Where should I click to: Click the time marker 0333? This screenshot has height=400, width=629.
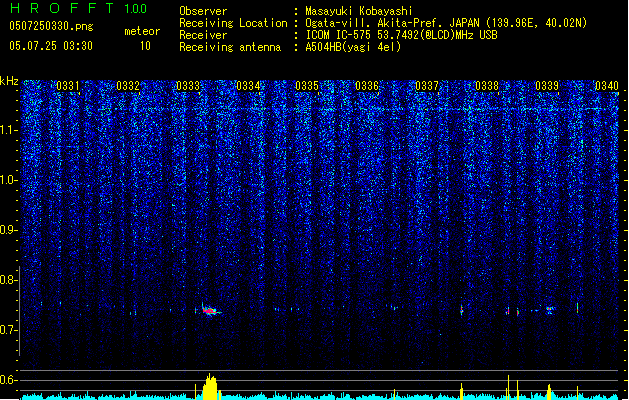188,86
